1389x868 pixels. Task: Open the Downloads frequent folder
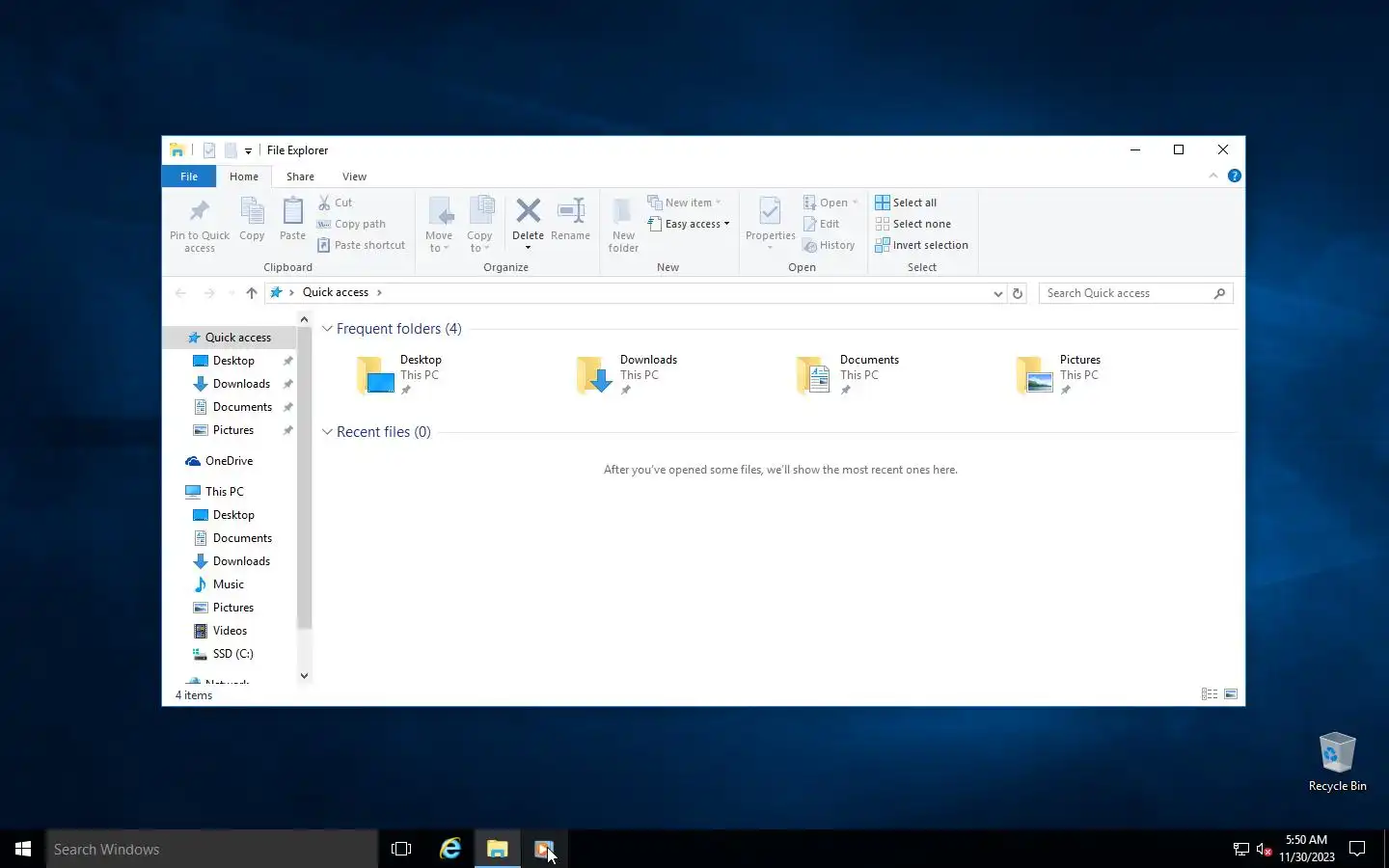[627, 374]
